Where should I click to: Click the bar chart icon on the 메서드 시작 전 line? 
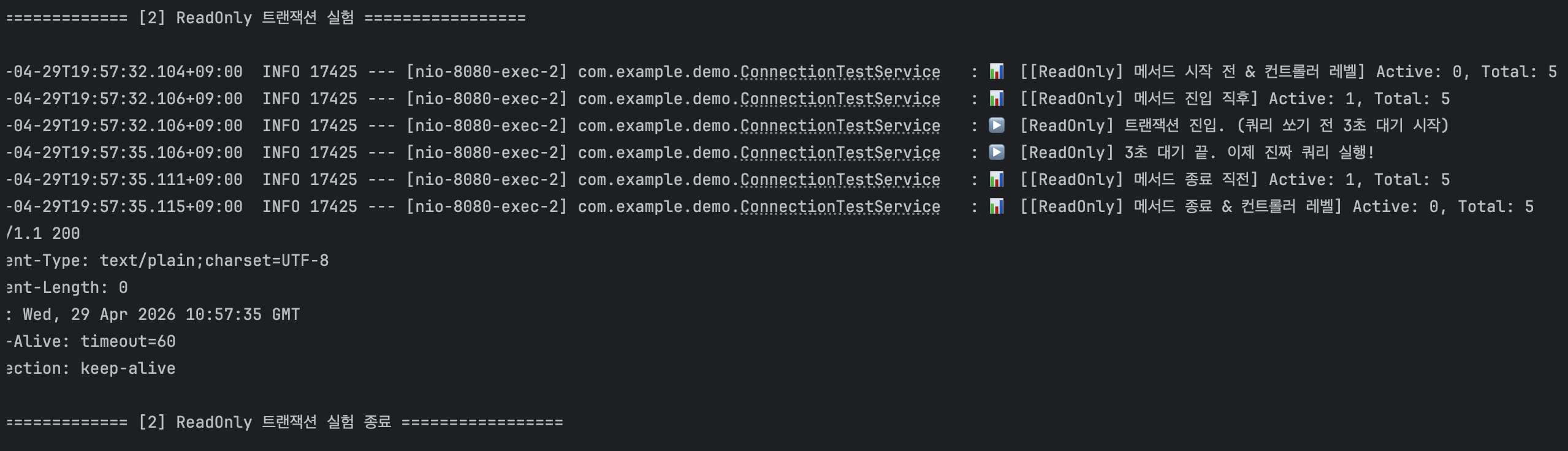tap(997, 72)
